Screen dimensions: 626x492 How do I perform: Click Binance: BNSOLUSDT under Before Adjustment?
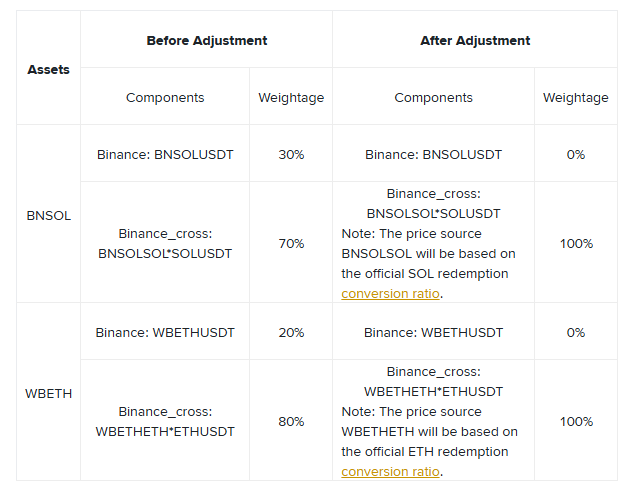pos(165,155)
